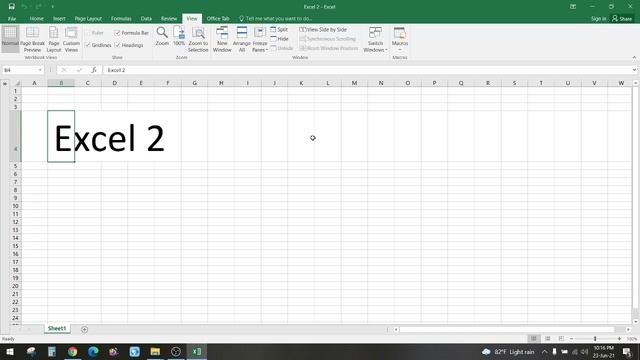Zoom out with status bar minus
The width and height of the screenshot is (640, 360).
(571, 339)
